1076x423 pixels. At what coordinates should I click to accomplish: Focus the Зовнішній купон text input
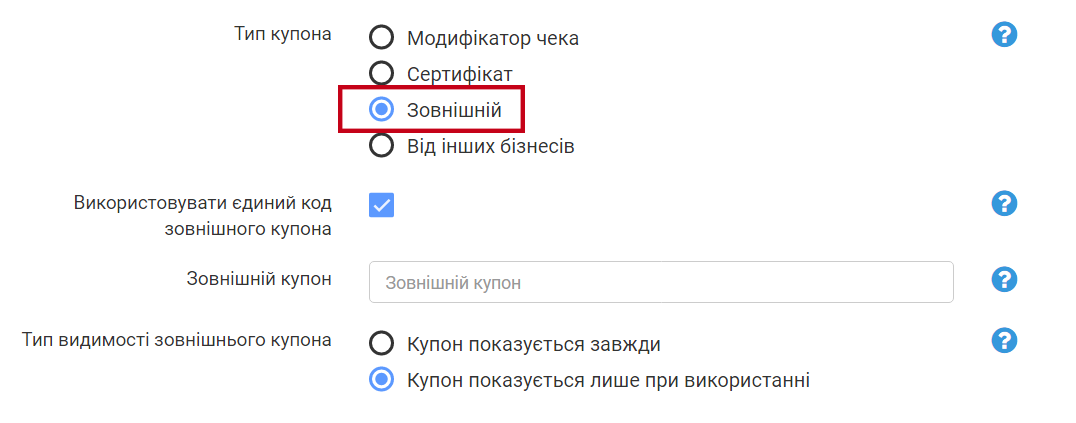click(661, 283)
